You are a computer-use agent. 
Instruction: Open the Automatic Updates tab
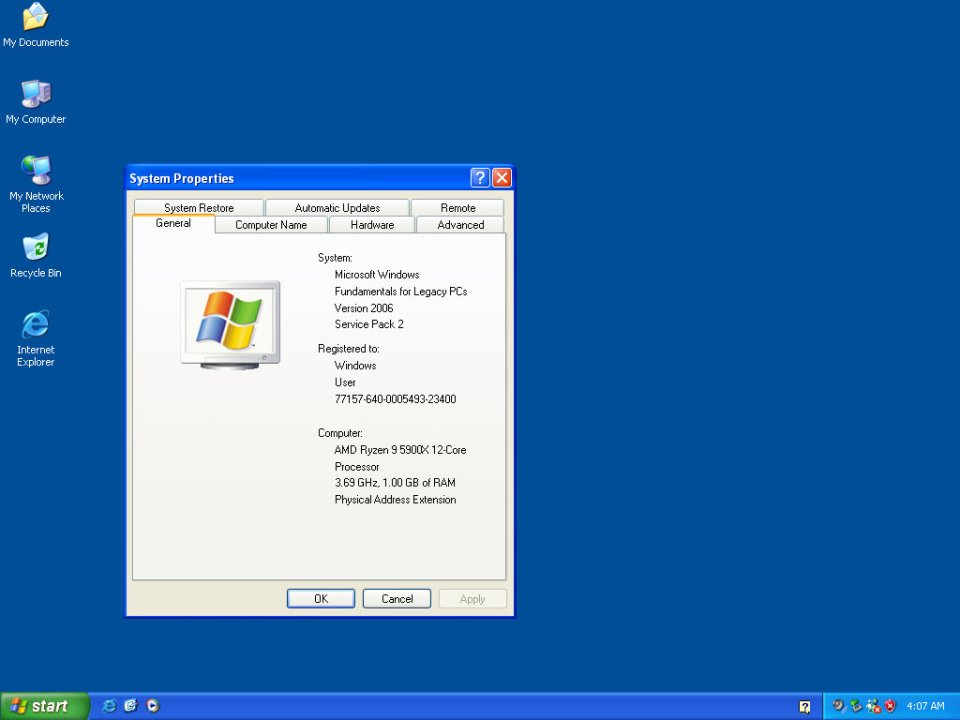(x=337, y=208)
